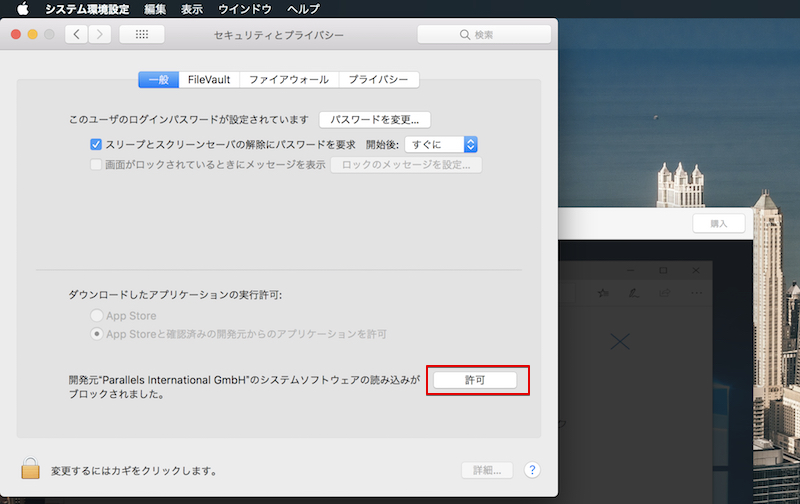Click the 購入 button in the background window
This screenshot has width=800, height=504.
click(718, 224)
